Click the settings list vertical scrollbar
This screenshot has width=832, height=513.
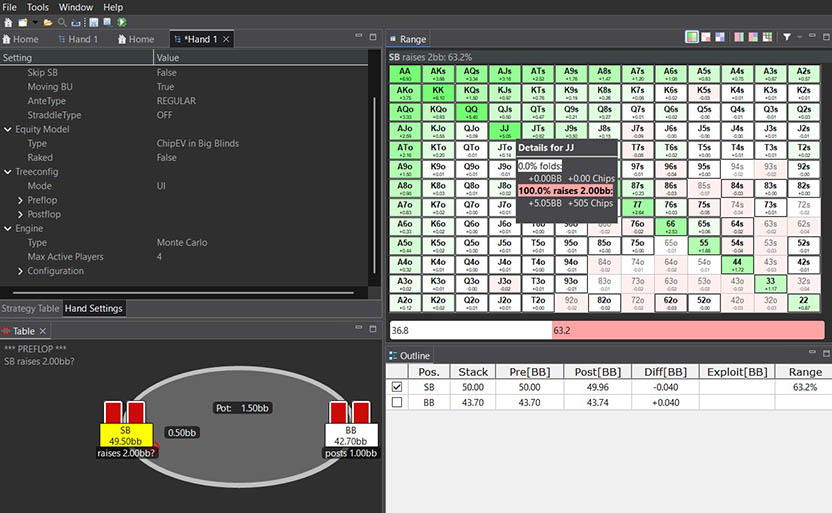tap(375, 185)
